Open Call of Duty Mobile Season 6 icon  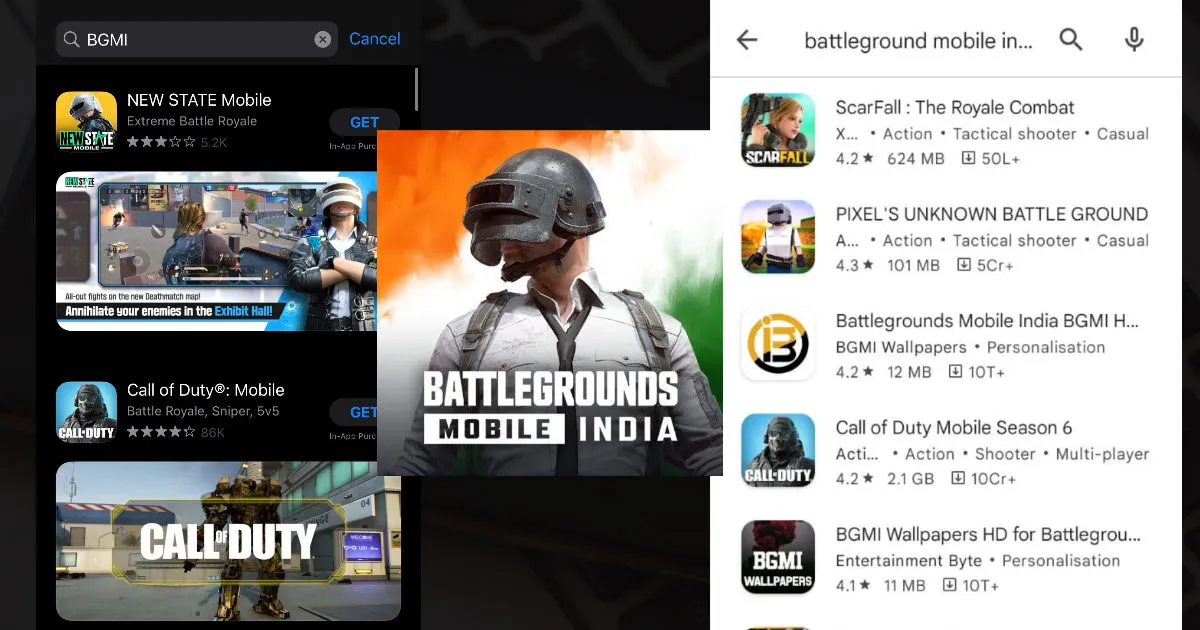(777, 450)
